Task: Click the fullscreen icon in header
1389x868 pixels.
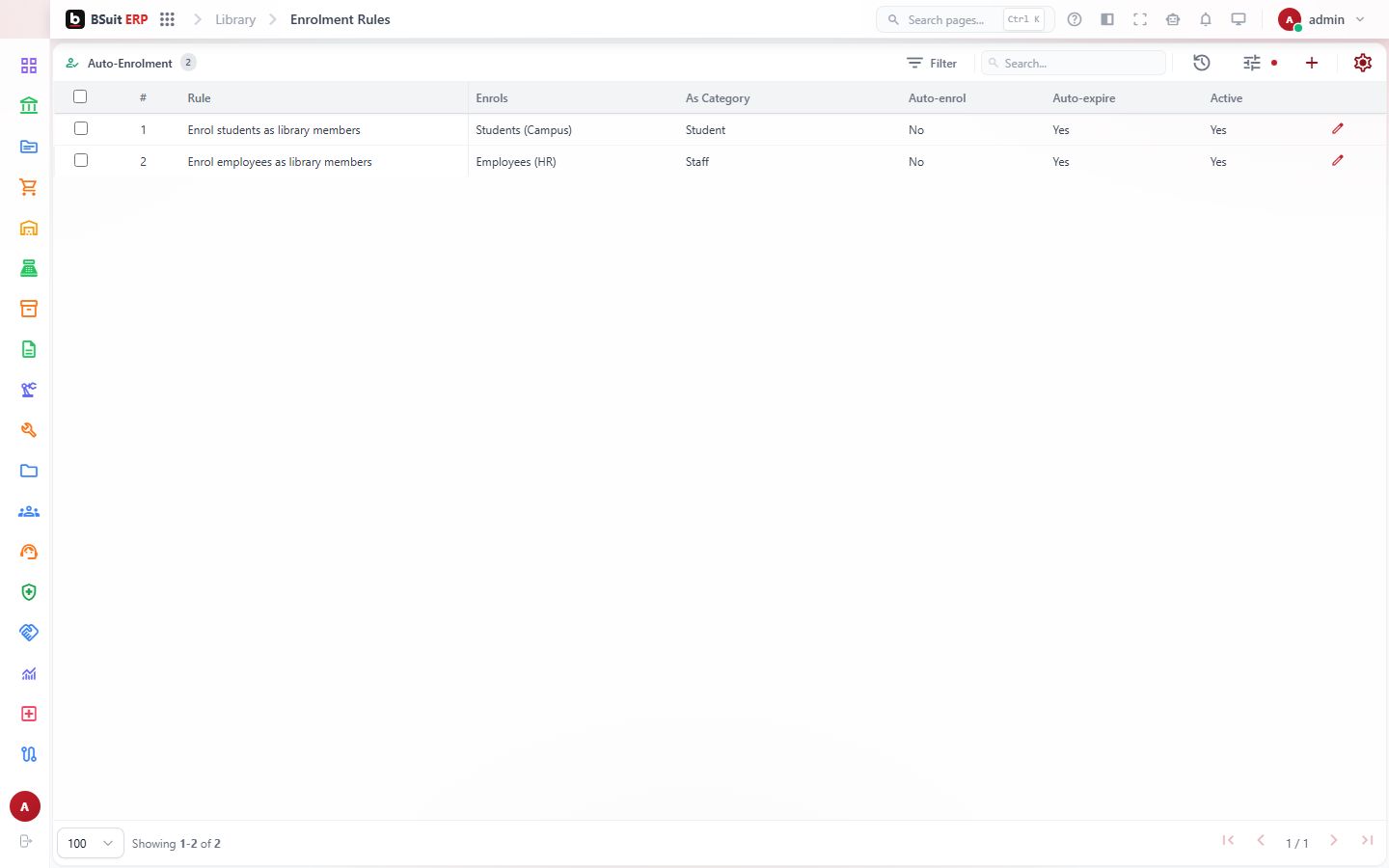Action: coord(1140,19)
